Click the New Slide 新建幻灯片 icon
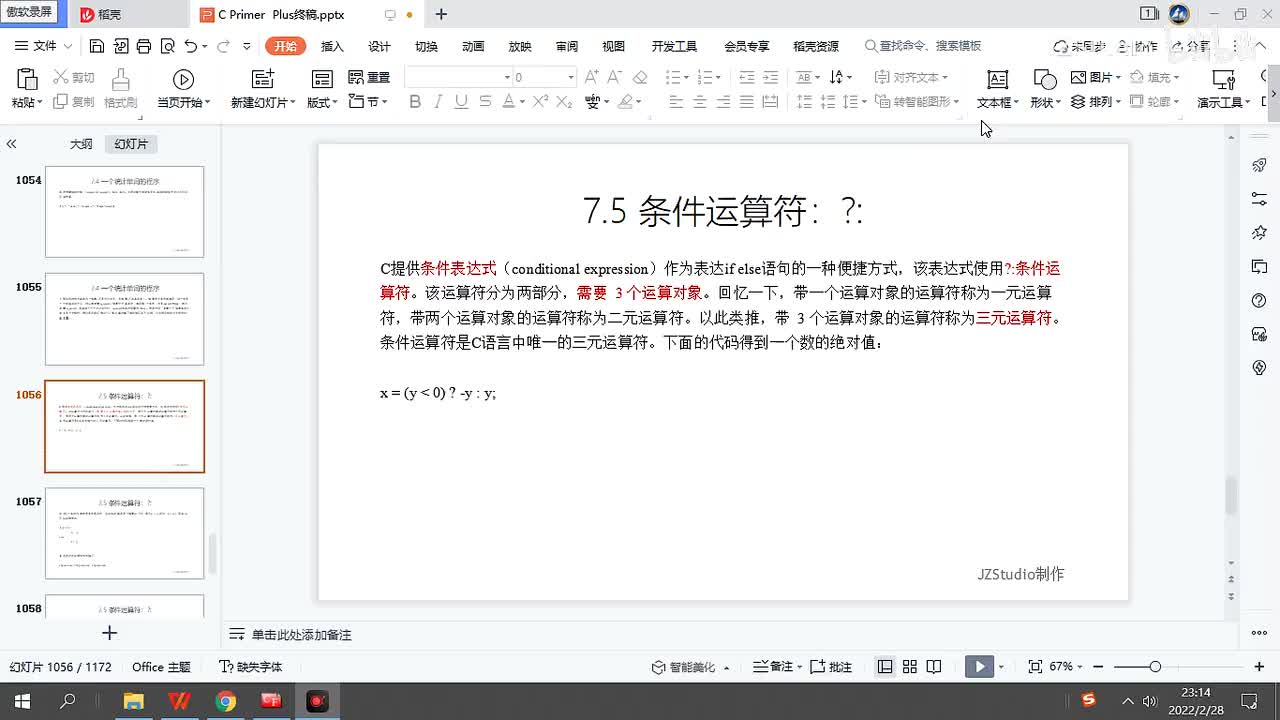The image size is (1280, 720). point(262,80)
